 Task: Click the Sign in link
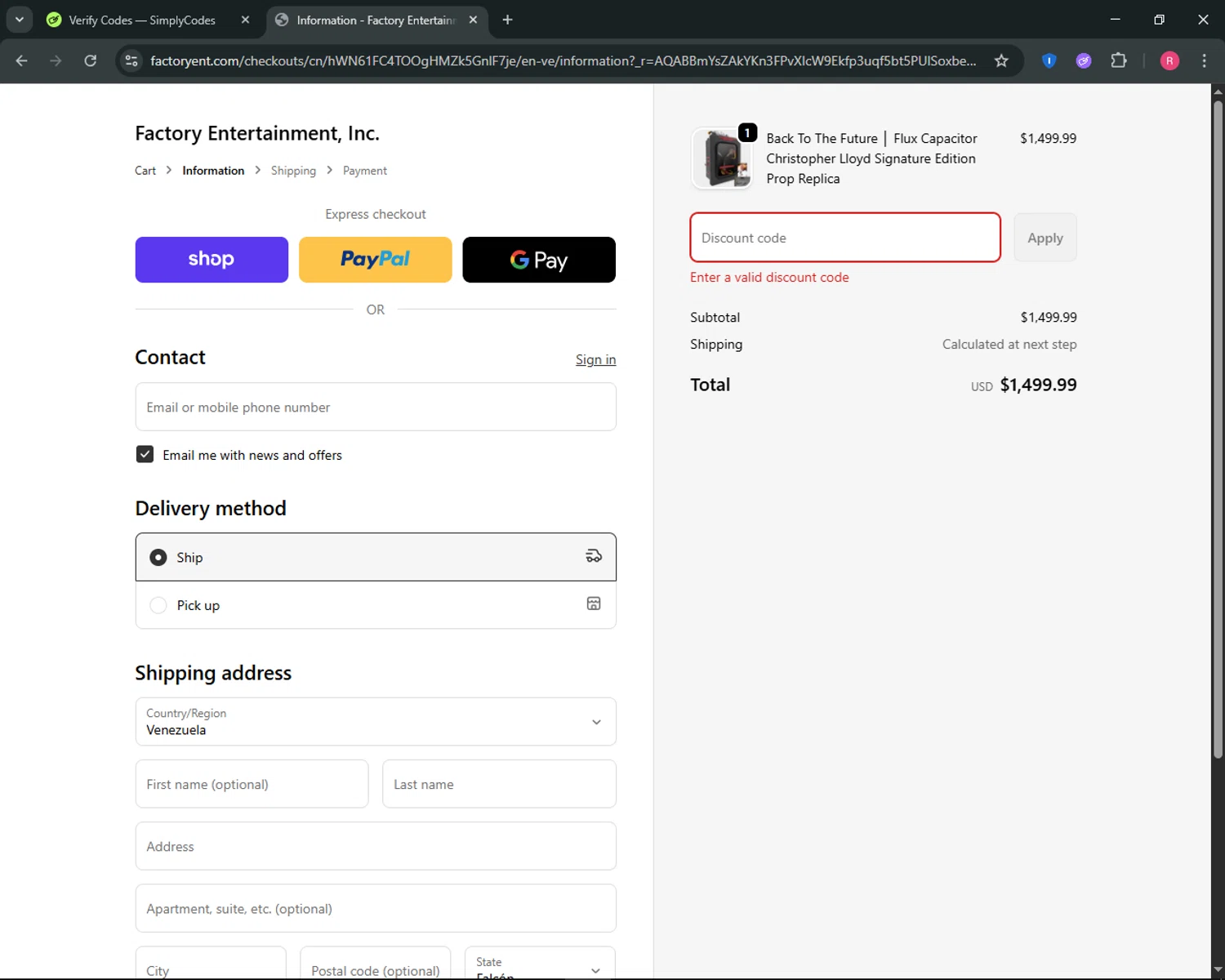[x=595, y=359]
